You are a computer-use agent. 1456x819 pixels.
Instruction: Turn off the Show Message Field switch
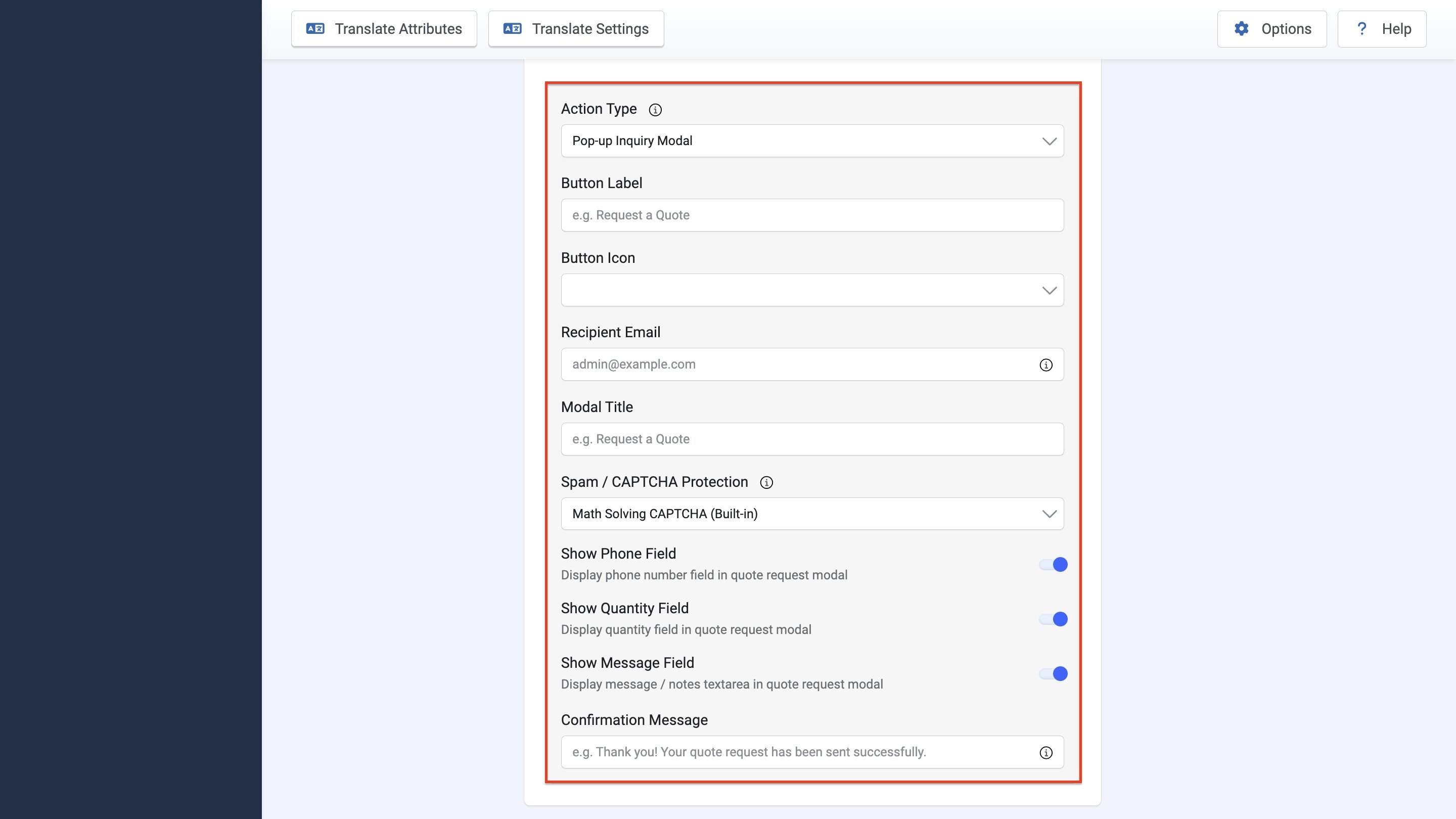1054,674
